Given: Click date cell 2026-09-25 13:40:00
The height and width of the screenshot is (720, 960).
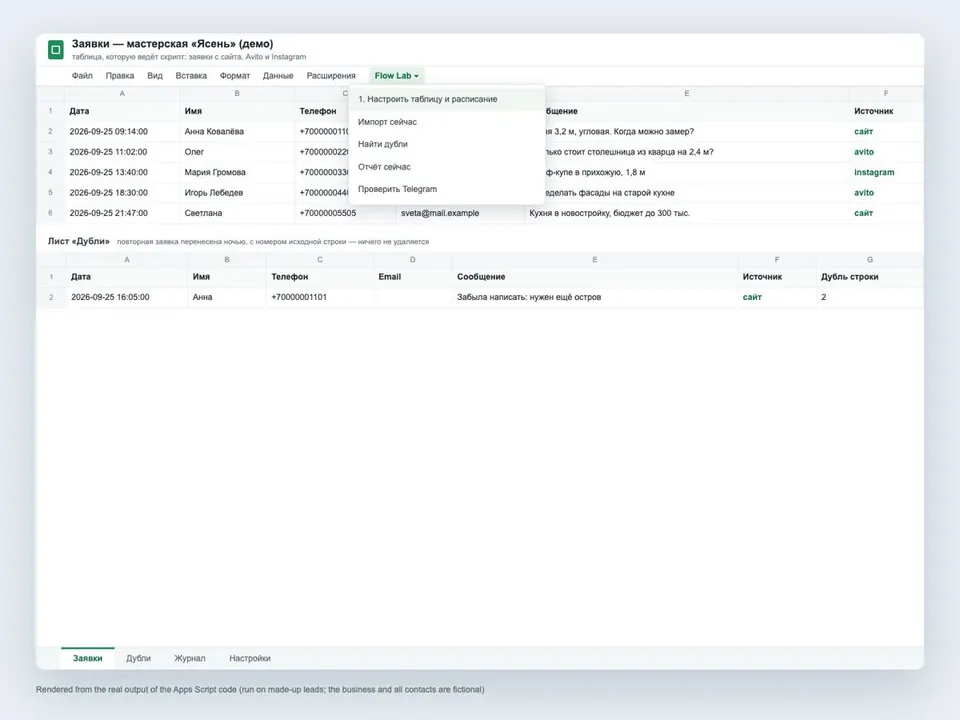Looking at the screenshot, I should tap(122, 172).
